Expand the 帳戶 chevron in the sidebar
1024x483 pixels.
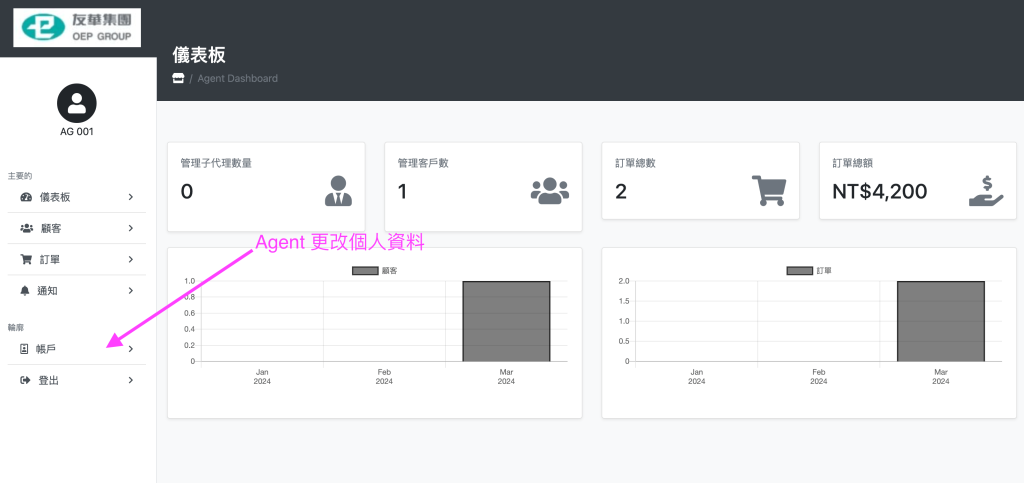tap(131, 349)
